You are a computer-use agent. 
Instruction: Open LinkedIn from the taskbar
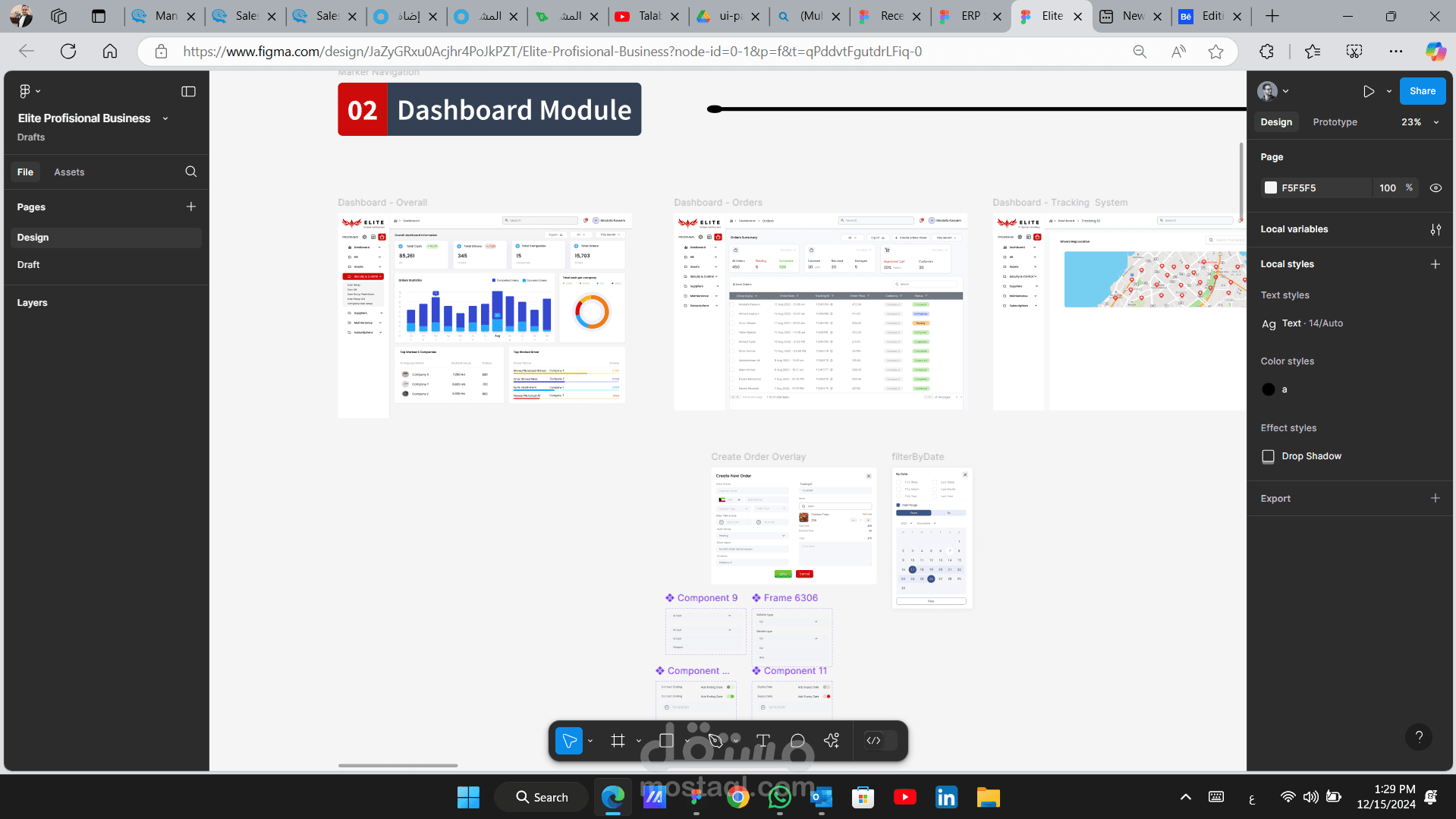(x=946, y=797)
